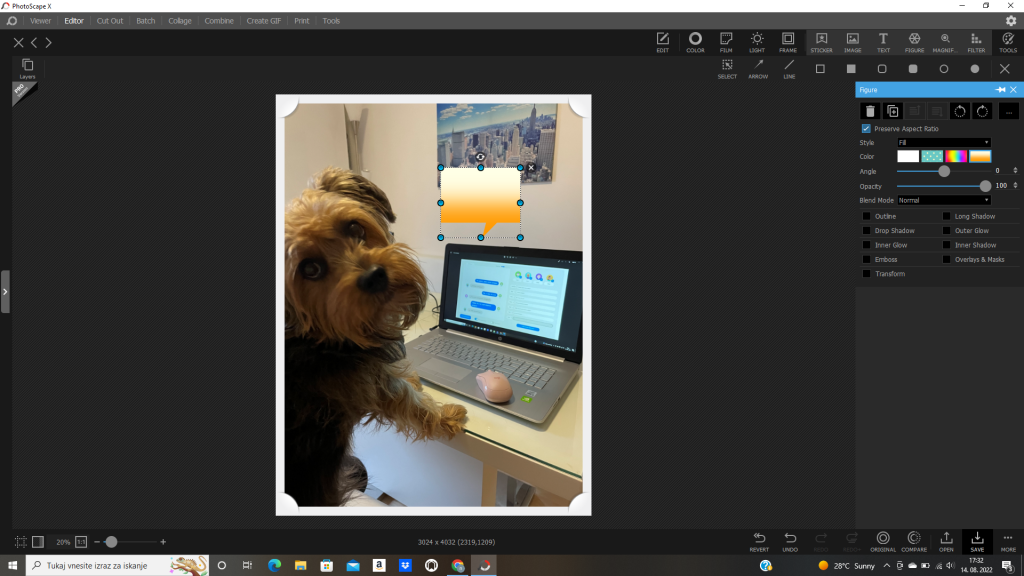Open the TOOLS panel in the editor toolbar
The width and height of the screenshot is (1024, 576).
[x=1008, y=42]
